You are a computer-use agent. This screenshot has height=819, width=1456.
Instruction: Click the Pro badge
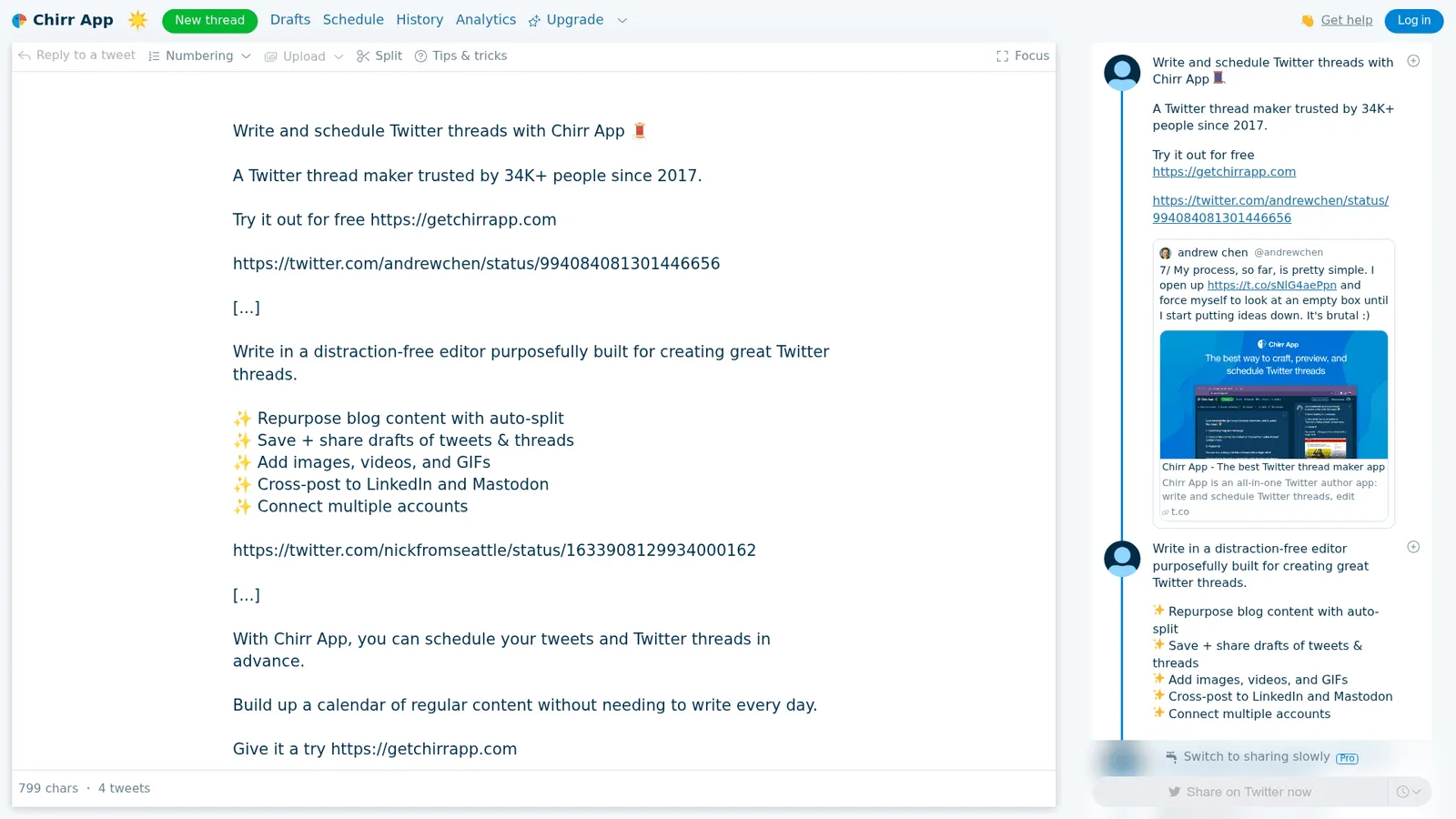(x=1347, y=758)
